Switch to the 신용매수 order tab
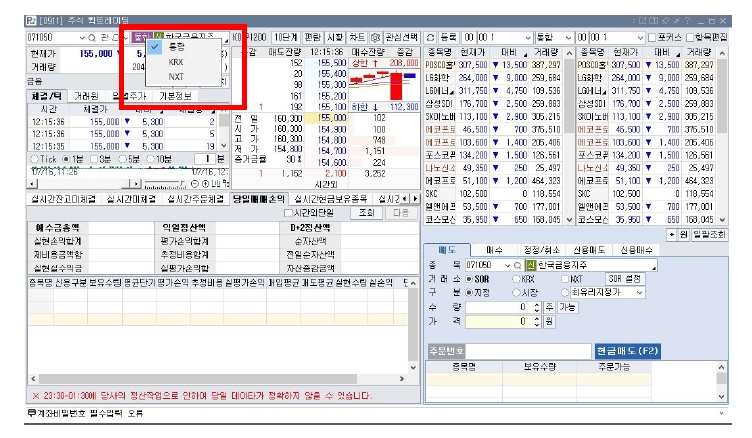Image resolution: width=752 pixels, height=438 pixels. (636, 250)
